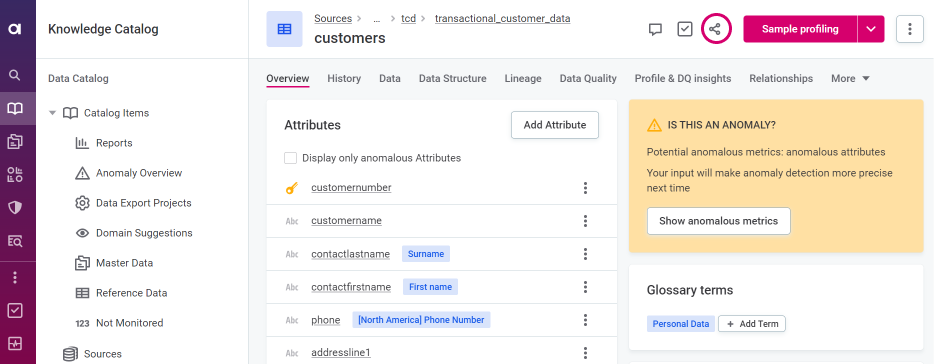The width and height of the screenshot is (934, 364).
Task: Open options for customernumber attribute
Action: 586,188
